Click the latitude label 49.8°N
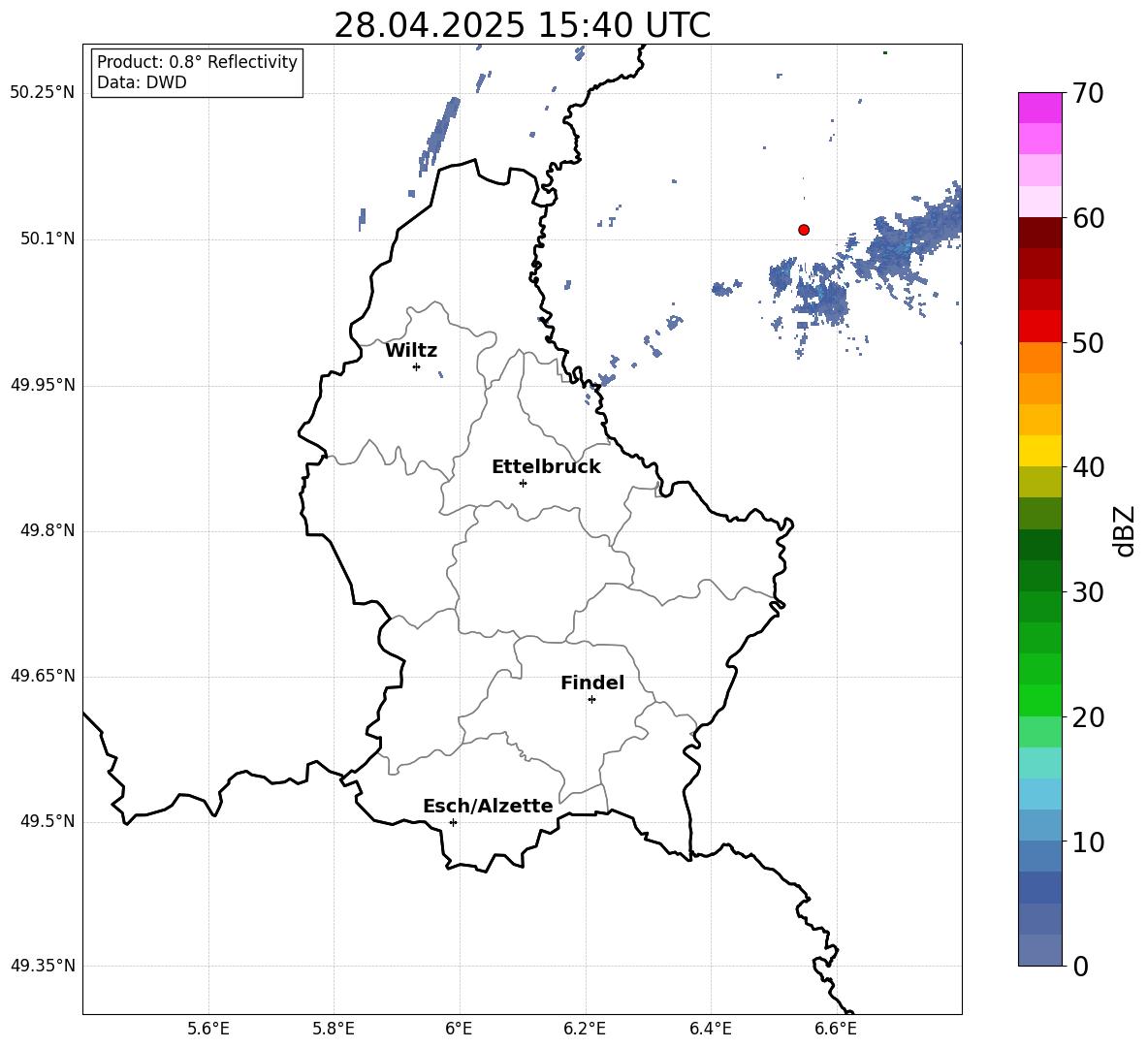The image size is (1148, 1048). 48,530
